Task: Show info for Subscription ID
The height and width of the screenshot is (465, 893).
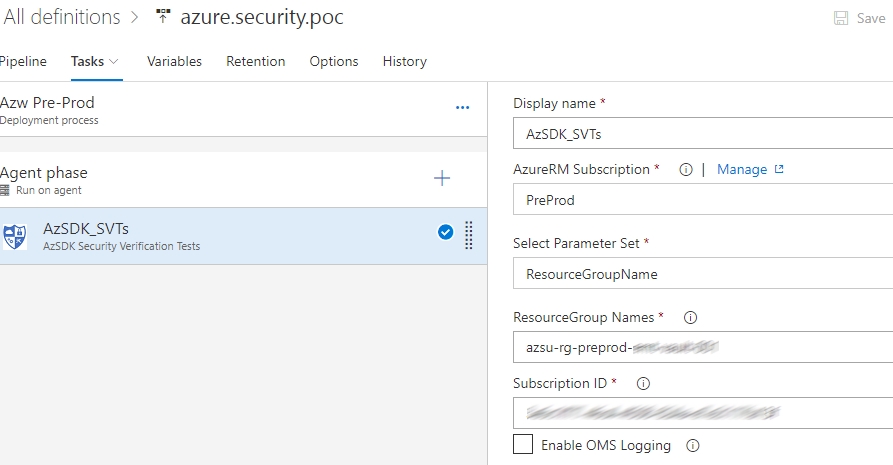Action: click(643, 384)
